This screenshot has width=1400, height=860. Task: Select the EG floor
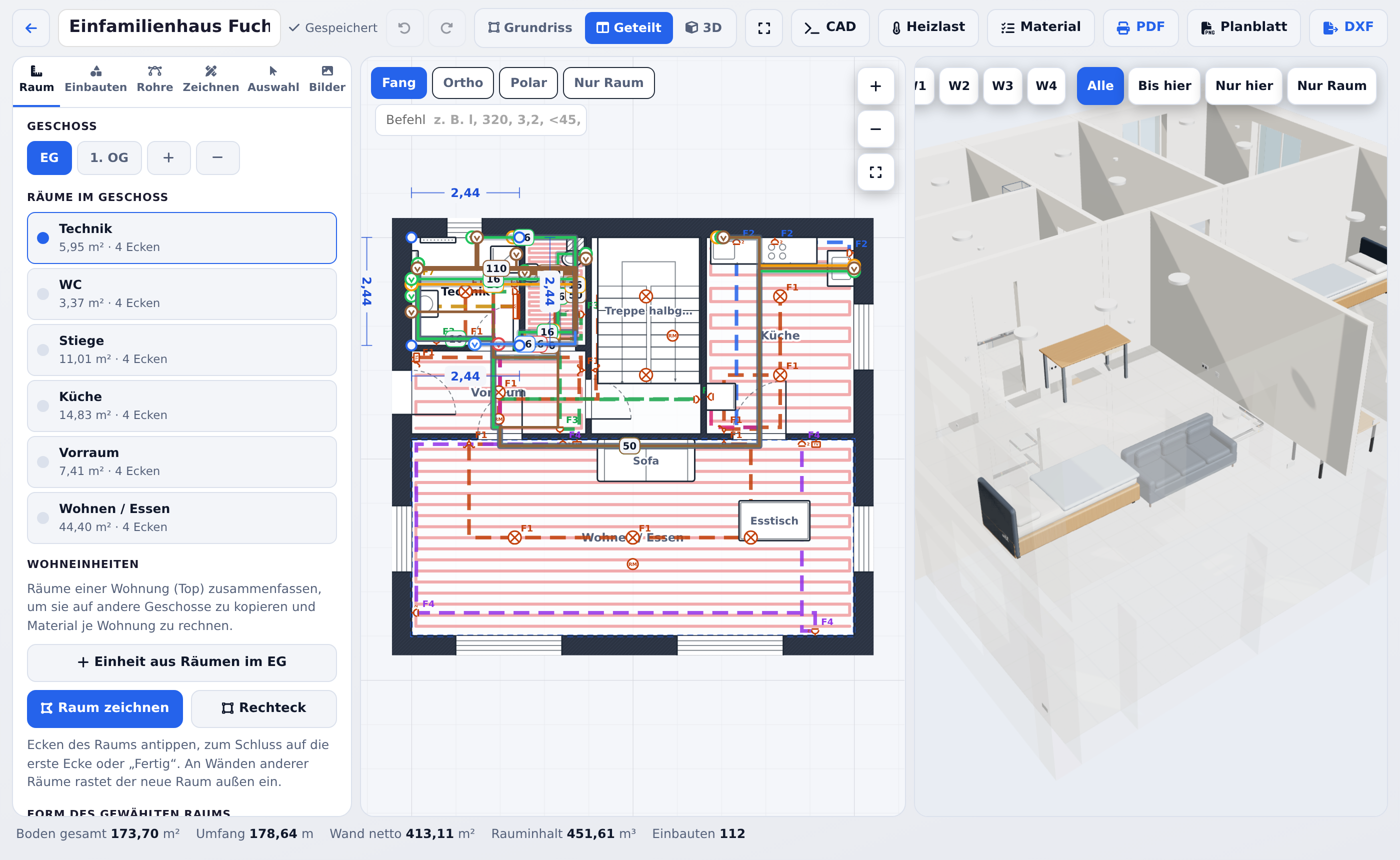click(49, 157)
